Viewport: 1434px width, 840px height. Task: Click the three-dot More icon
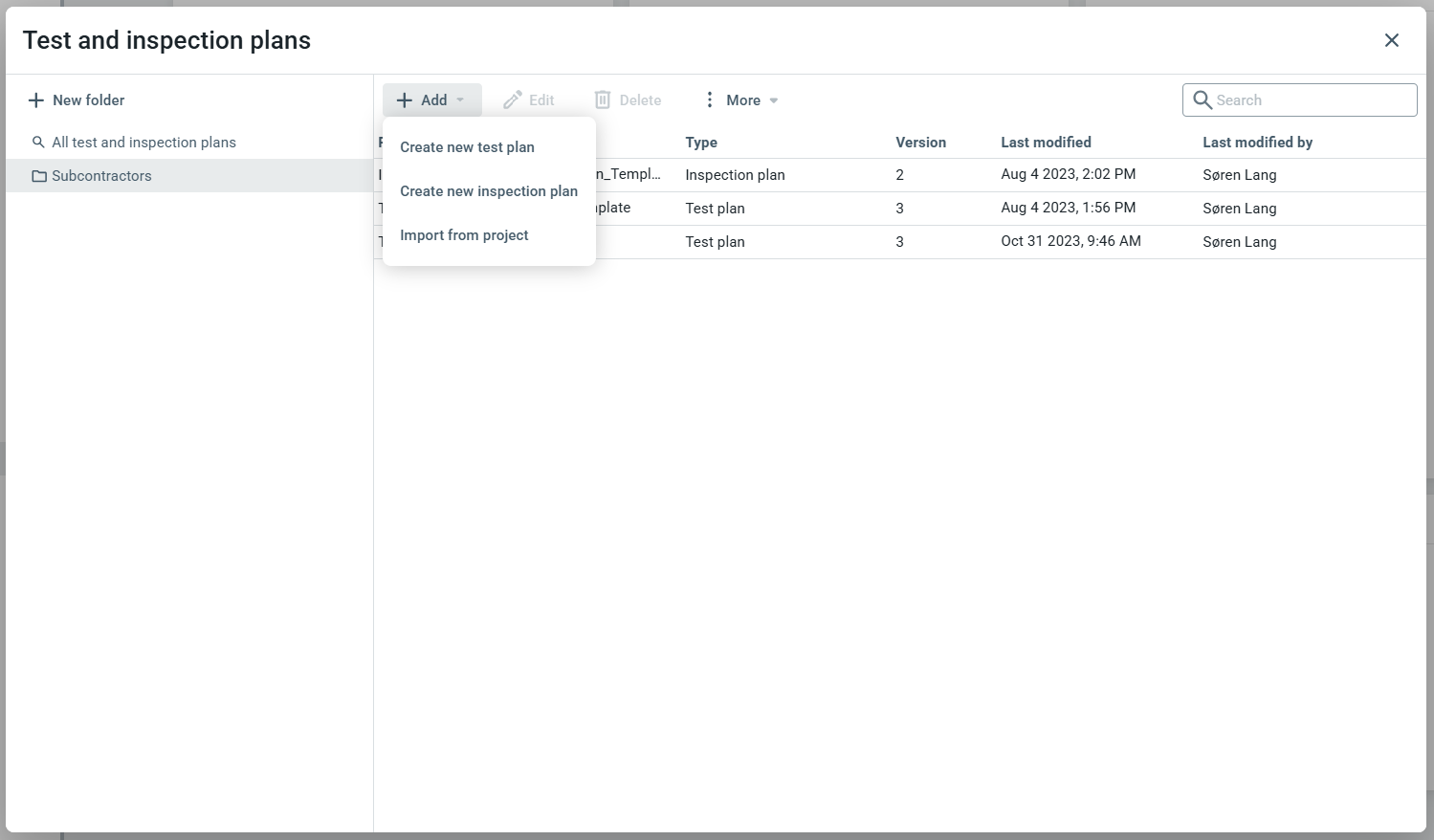709,100
